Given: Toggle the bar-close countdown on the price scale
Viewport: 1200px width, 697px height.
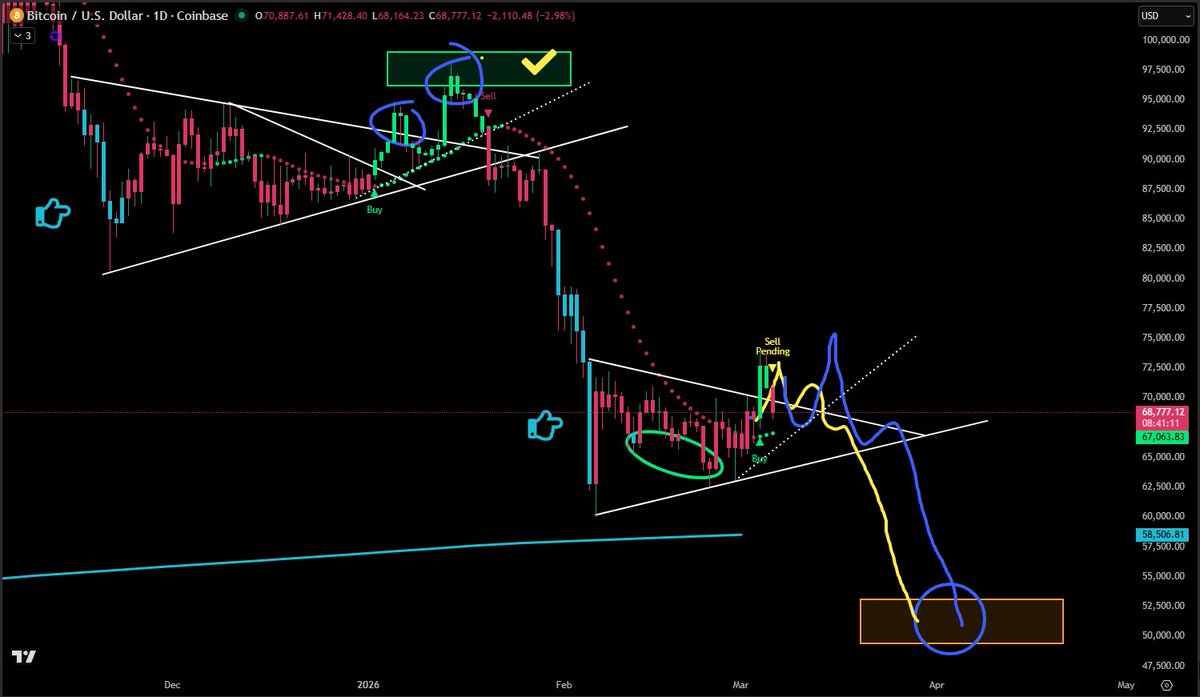Looking at the screenshot, I should 1163,422.
